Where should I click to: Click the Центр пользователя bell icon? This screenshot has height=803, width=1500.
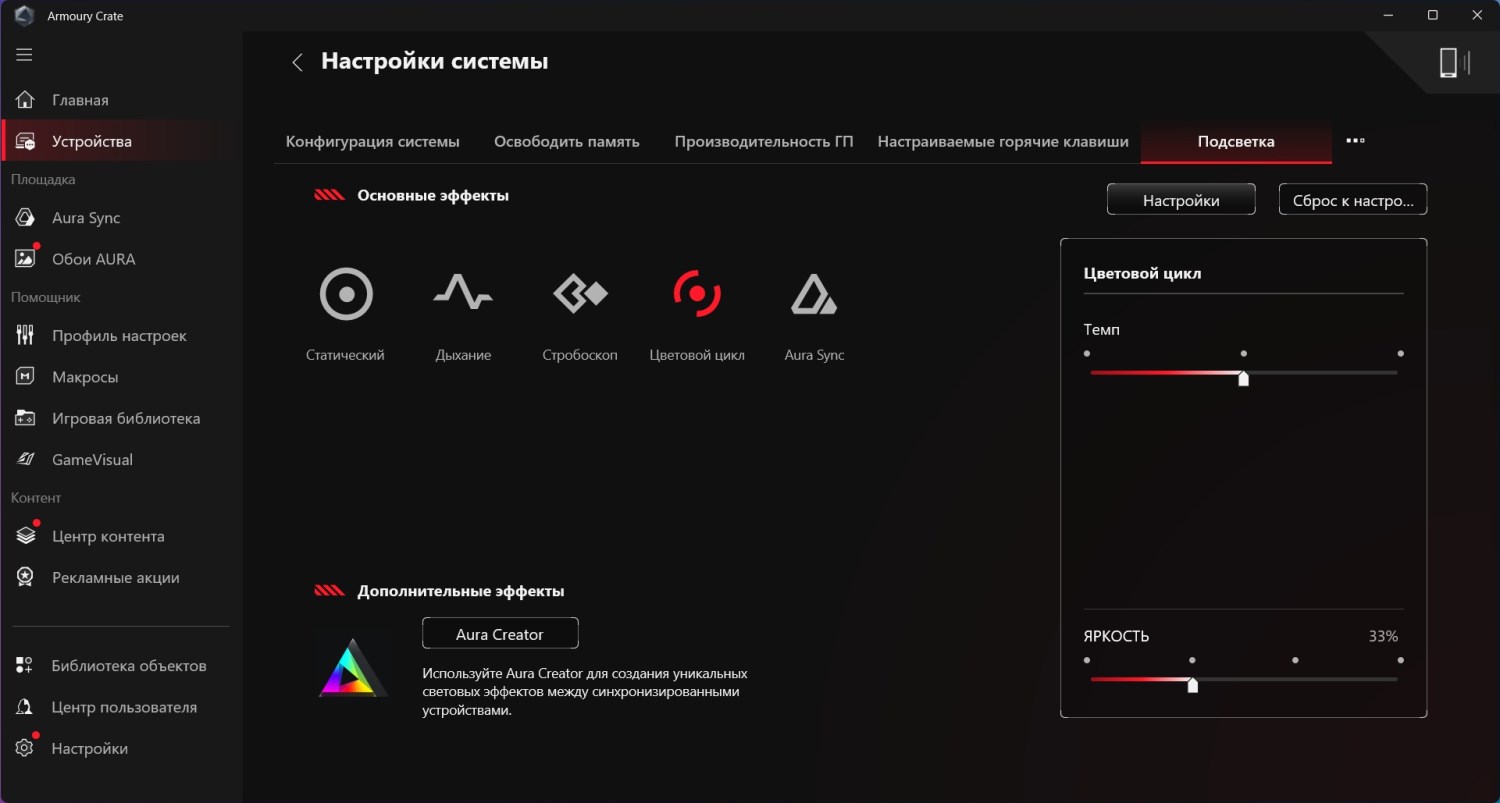pyautogui.click(x=26, y=707)
